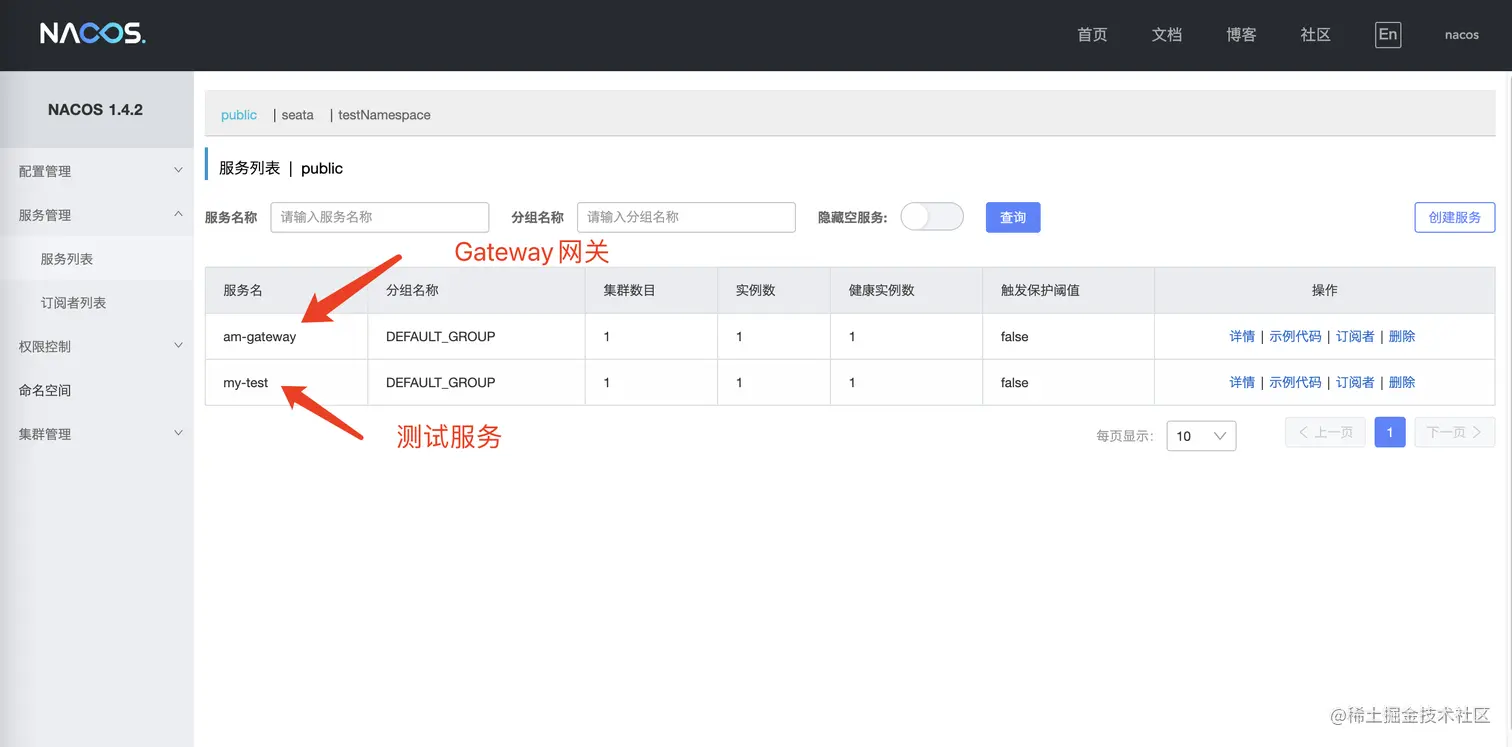Go to 下一页 next page
The height and width of the screenshot is (747, 1512).
click(x=1455, y=432)
